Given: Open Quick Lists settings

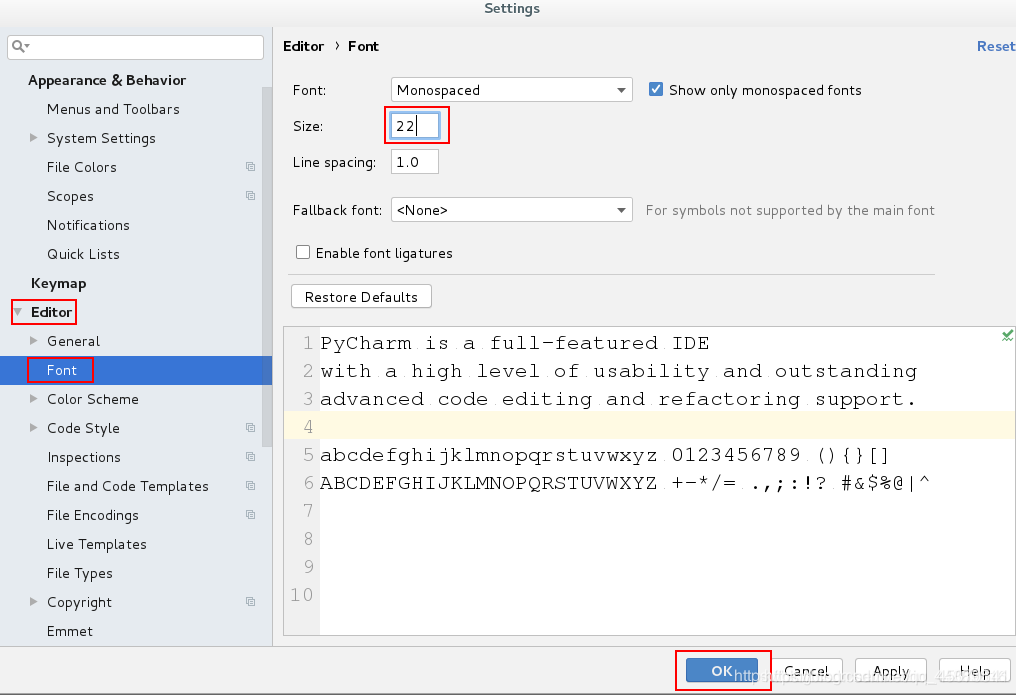Looking at the screenshot, I should click(83, 255).
